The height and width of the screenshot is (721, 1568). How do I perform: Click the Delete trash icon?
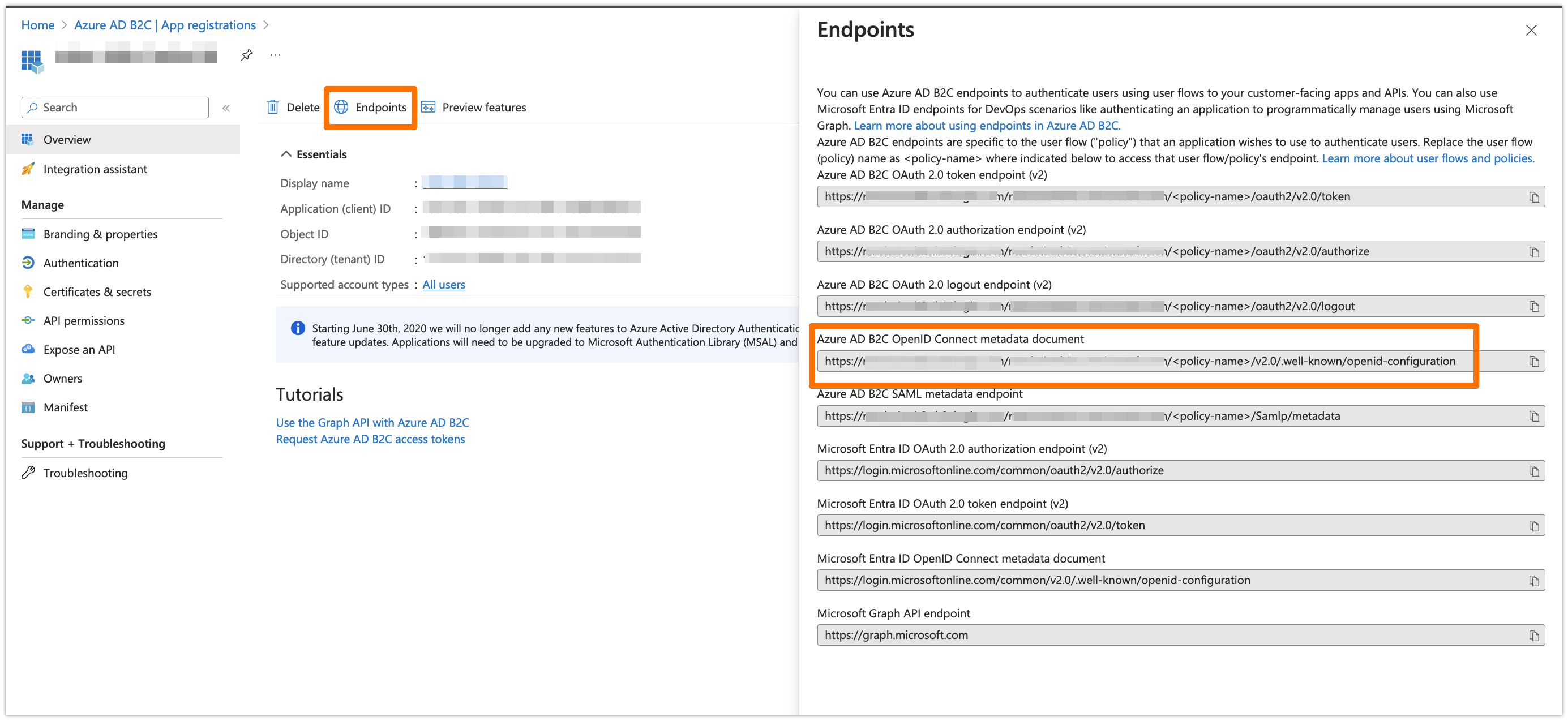pyautogui.click(x=273, y=108)
